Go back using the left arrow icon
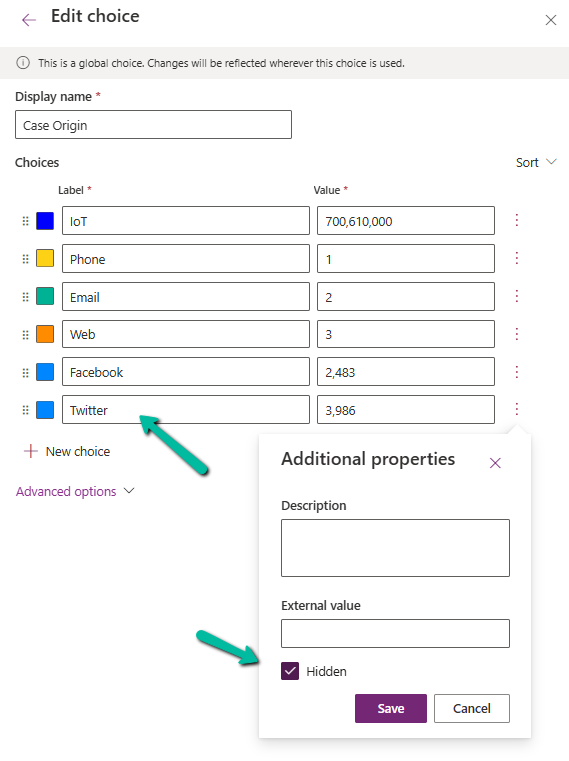The height and width of the screenshot is (761, 569). click(29, 19)
